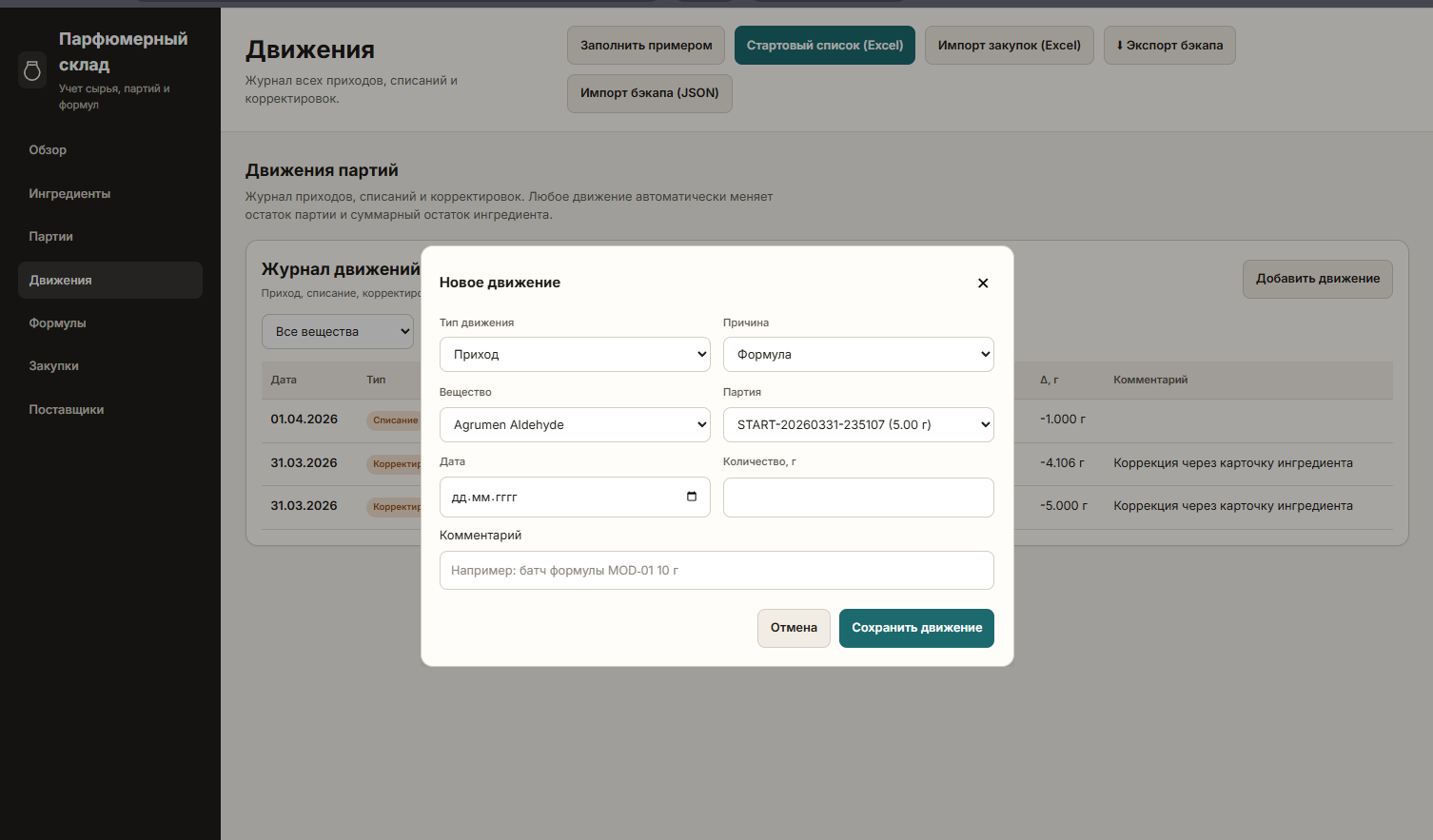The height and width of the screenshot is (840, 1433).
Task: Expand the Тип движения dropdown
Action: 575,355
